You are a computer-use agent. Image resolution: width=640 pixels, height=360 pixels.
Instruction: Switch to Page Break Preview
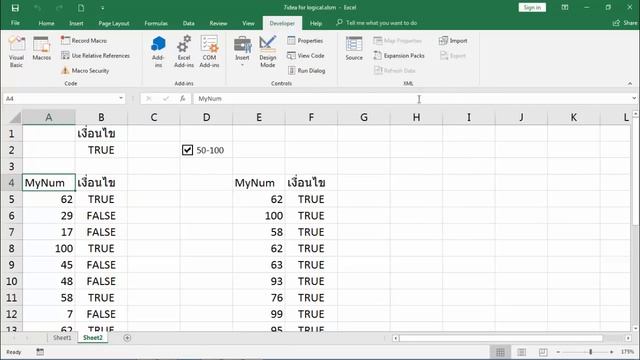pyautogui.click(x=543, y=352)
